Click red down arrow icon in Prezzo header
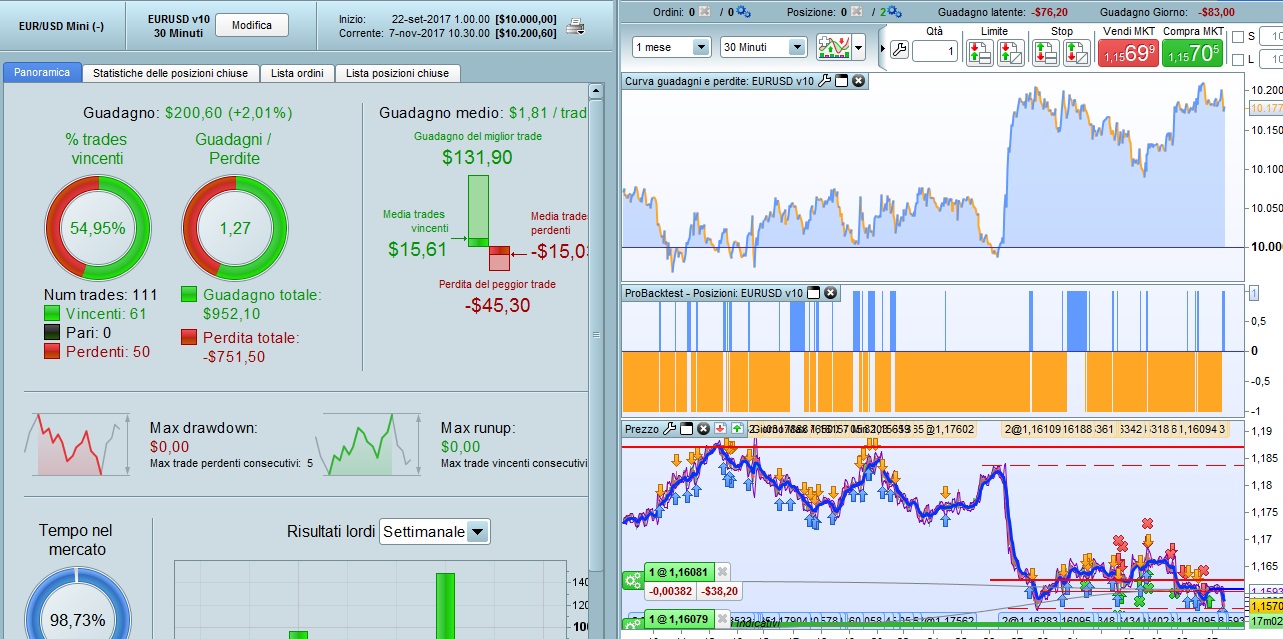 (720, 428)
